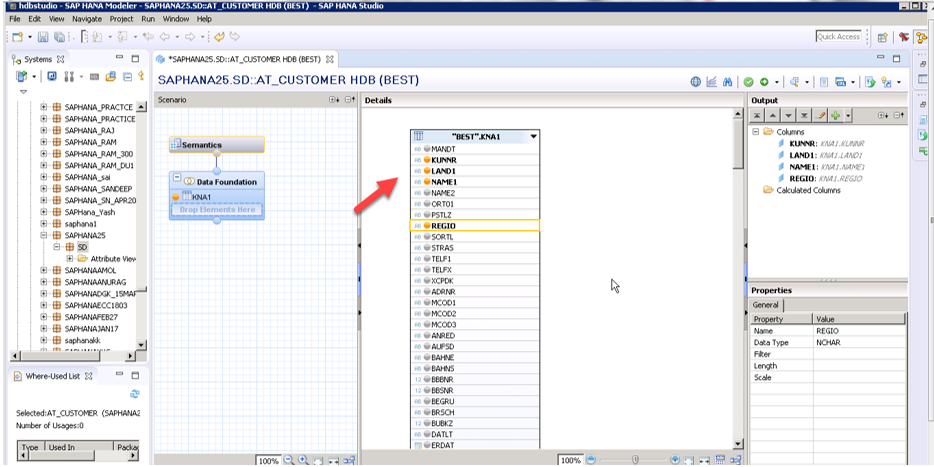Click the refresh icon in Where-Used List
The image size is (934, 467).
[x=135, y=394]
